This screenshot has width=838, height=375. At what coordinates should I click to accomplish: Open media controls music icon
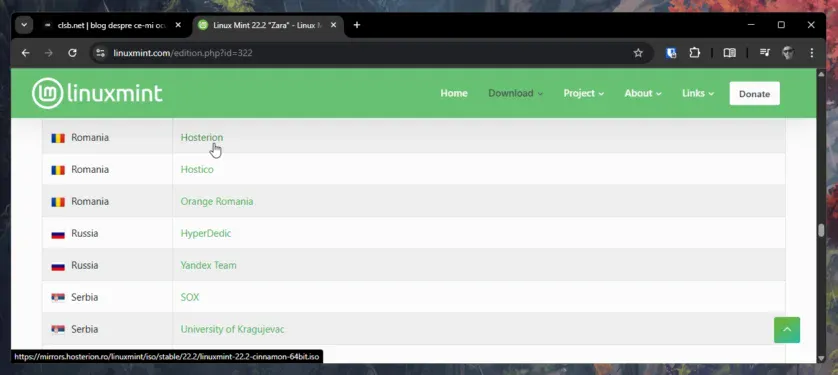pyautogui.click(x=765, y=53)
